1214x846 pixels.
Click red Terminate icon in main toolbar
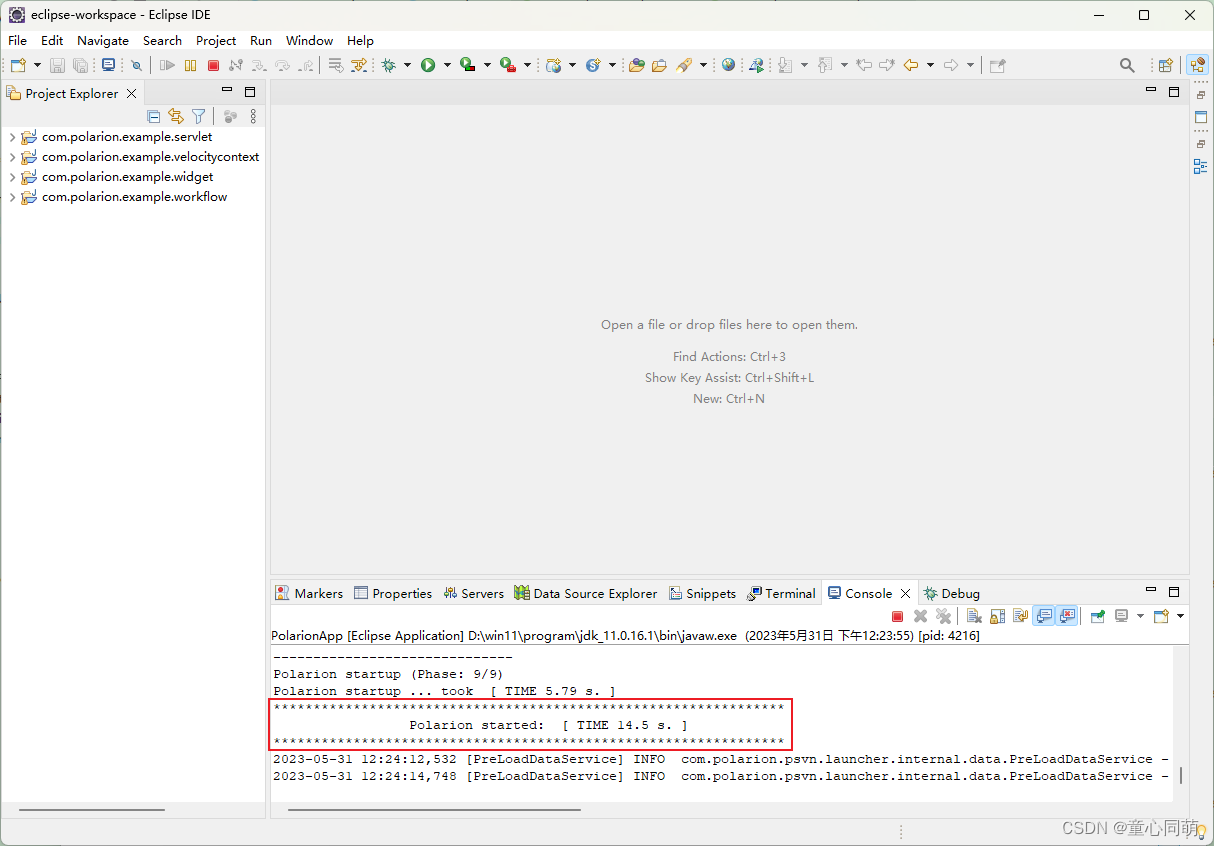[x=213, y=65]
